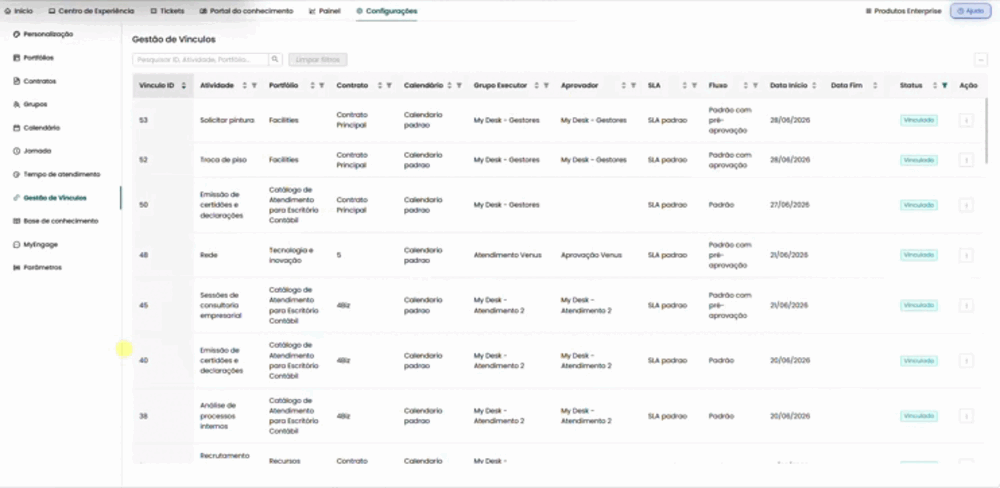The width and height of the screenshot is (1000, 488).
Task: Click the Troca de piso activity cell
Action: pos(223,160)
